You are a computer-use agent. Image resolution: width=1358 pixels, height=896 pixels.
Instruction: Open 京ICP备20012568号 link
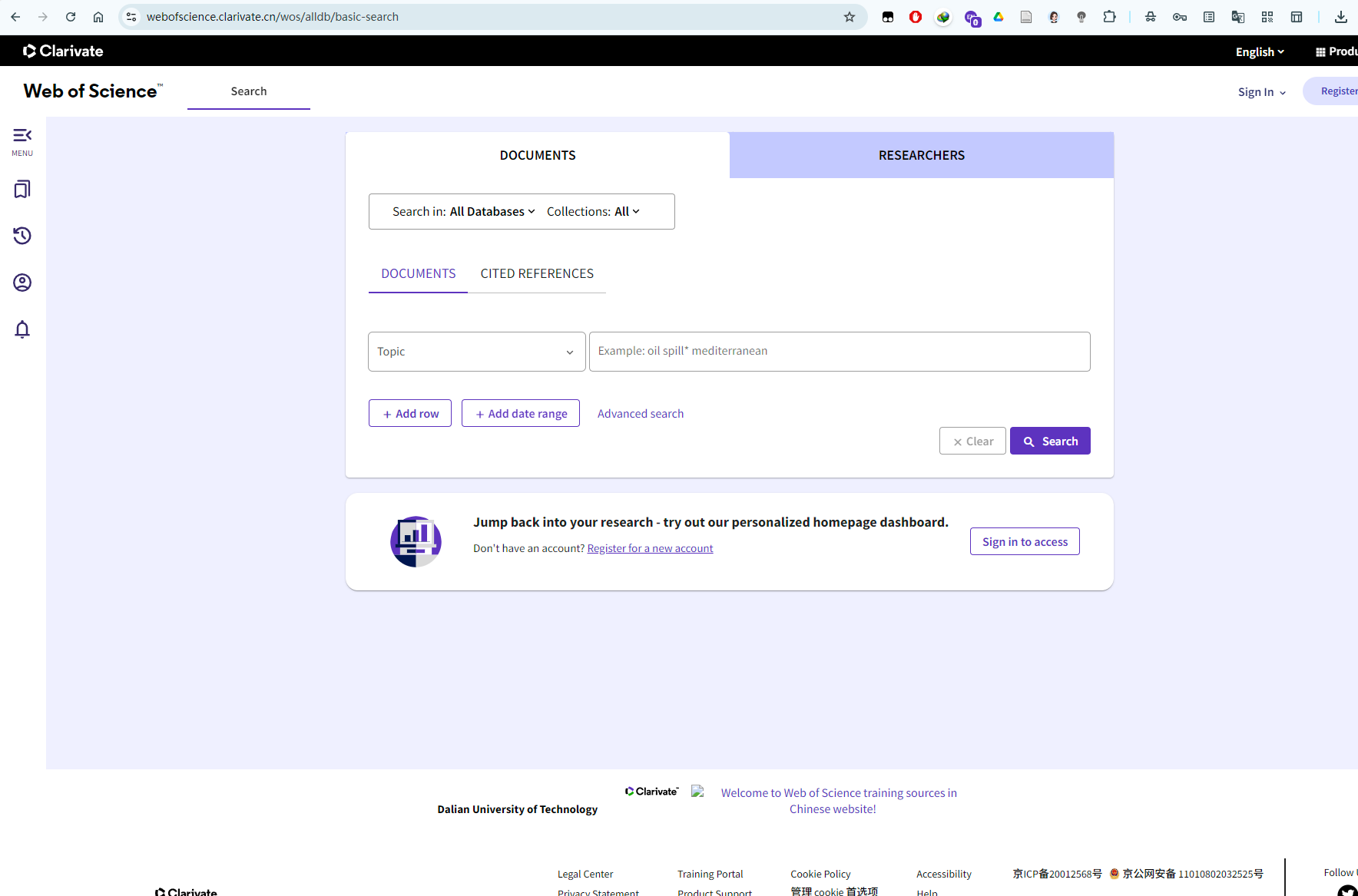point(1057,874)
